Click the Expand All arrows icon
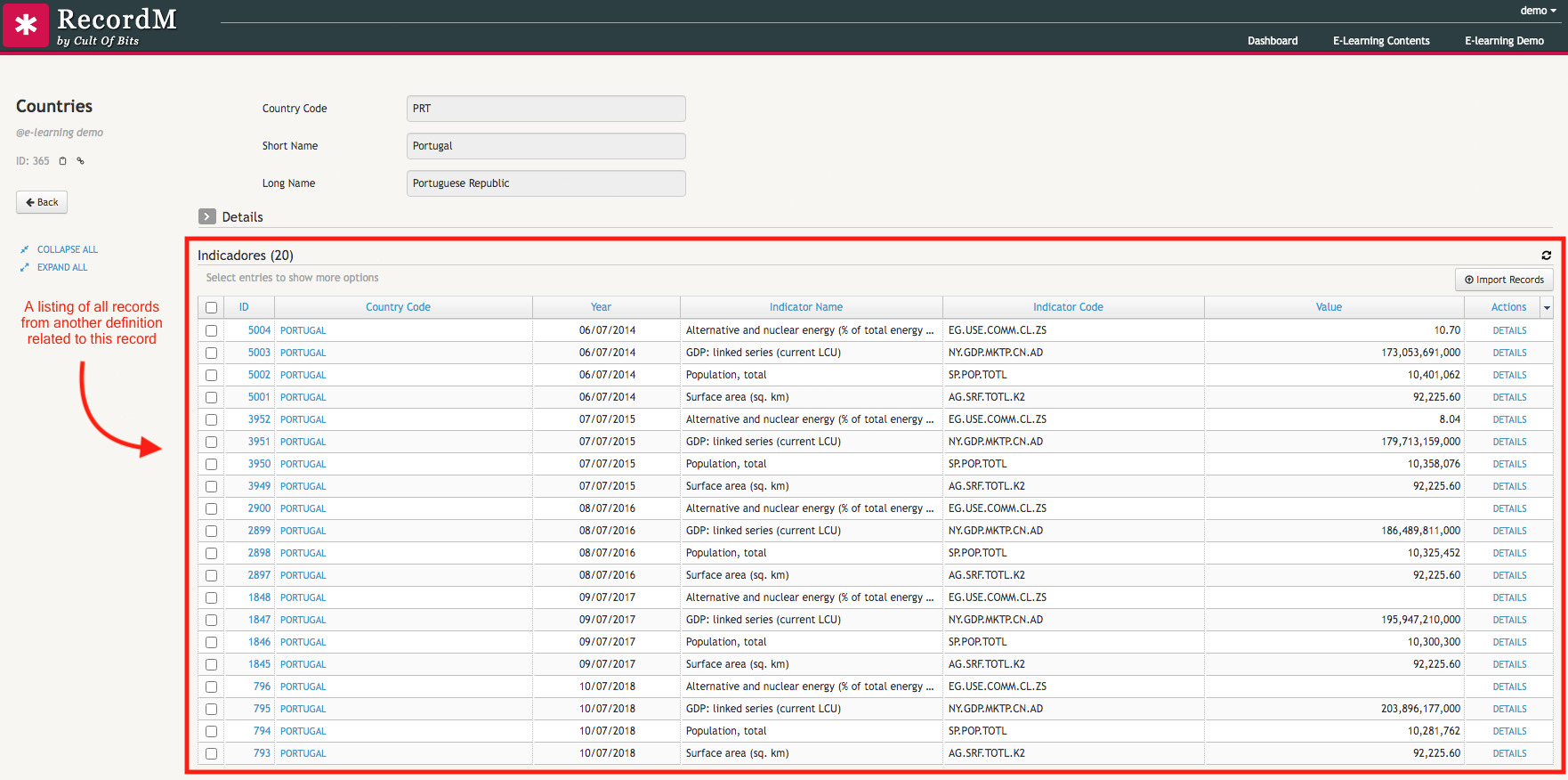 [x=25, y=267]
